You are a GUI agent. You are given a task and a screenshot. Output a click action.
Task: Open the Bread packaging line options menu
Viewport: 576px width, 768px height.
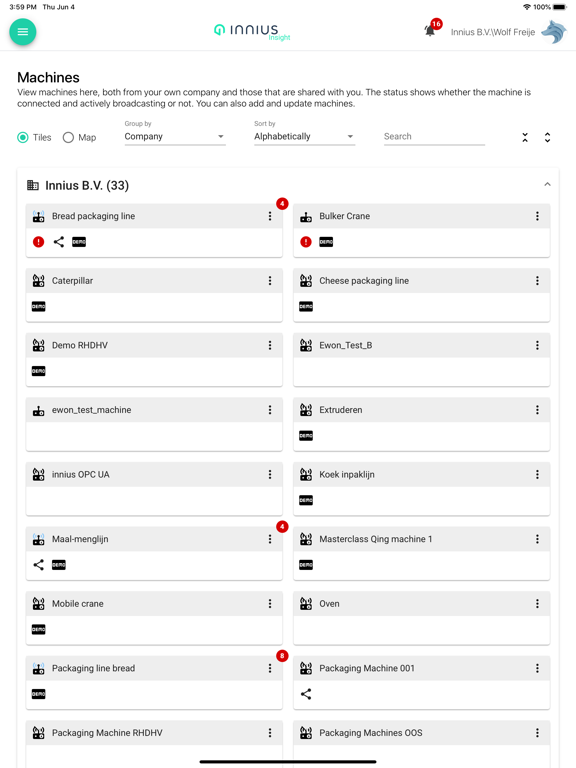pyautogui.click(x=270, y=216)
